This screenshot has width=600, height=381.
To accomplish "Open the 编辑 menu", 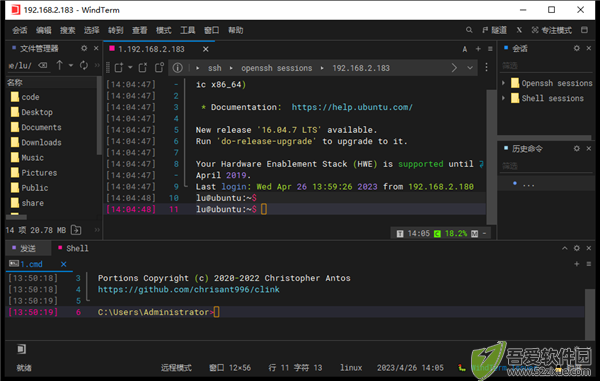I will point(44,30).
